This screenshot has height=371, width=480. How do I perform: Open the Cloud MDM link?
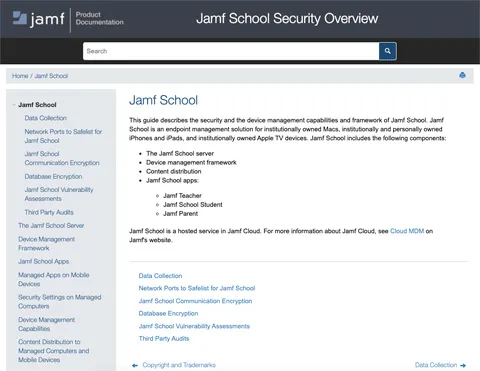(407, 231)
